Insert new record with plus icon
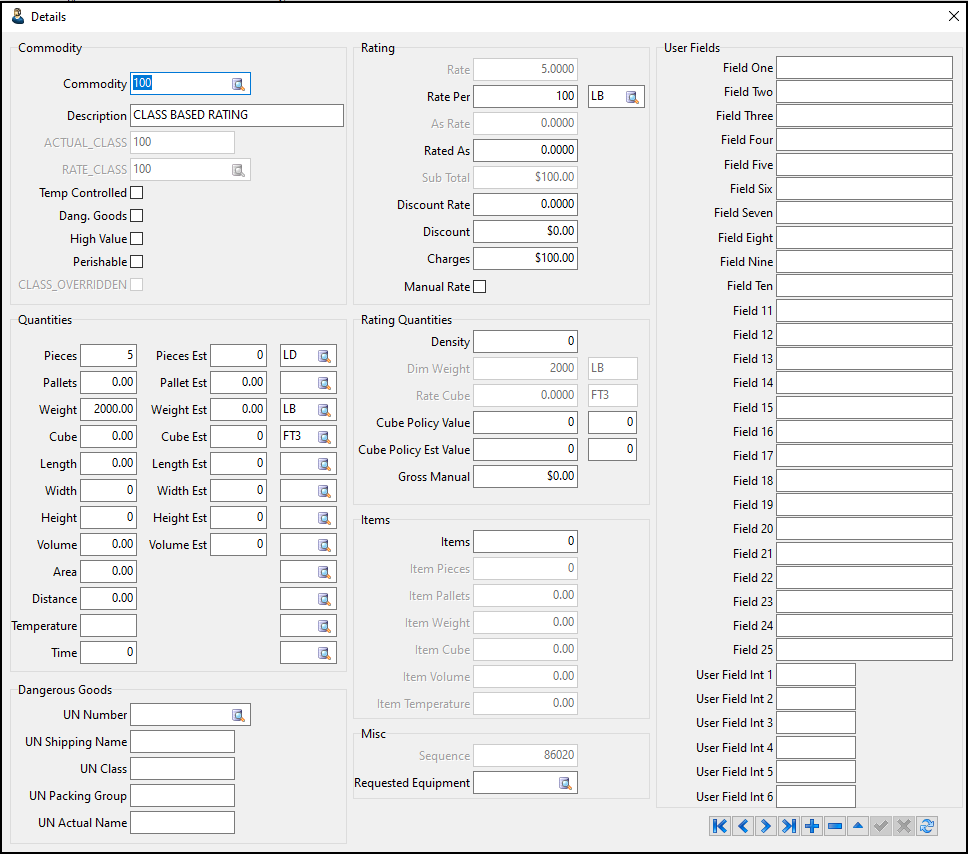This screenshot has height=854, width=968. coord(811,826)
